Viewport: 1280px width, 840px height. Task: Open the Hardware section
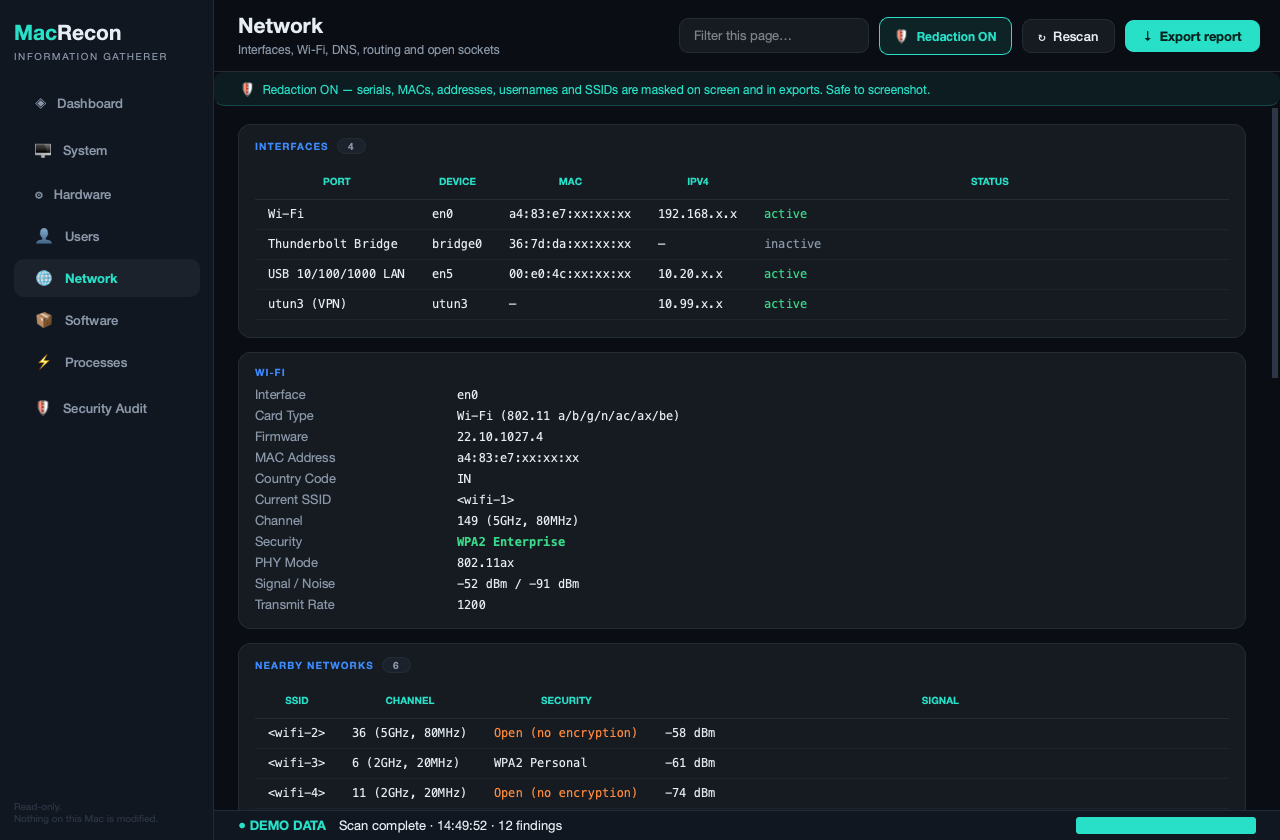click(107, 194)
